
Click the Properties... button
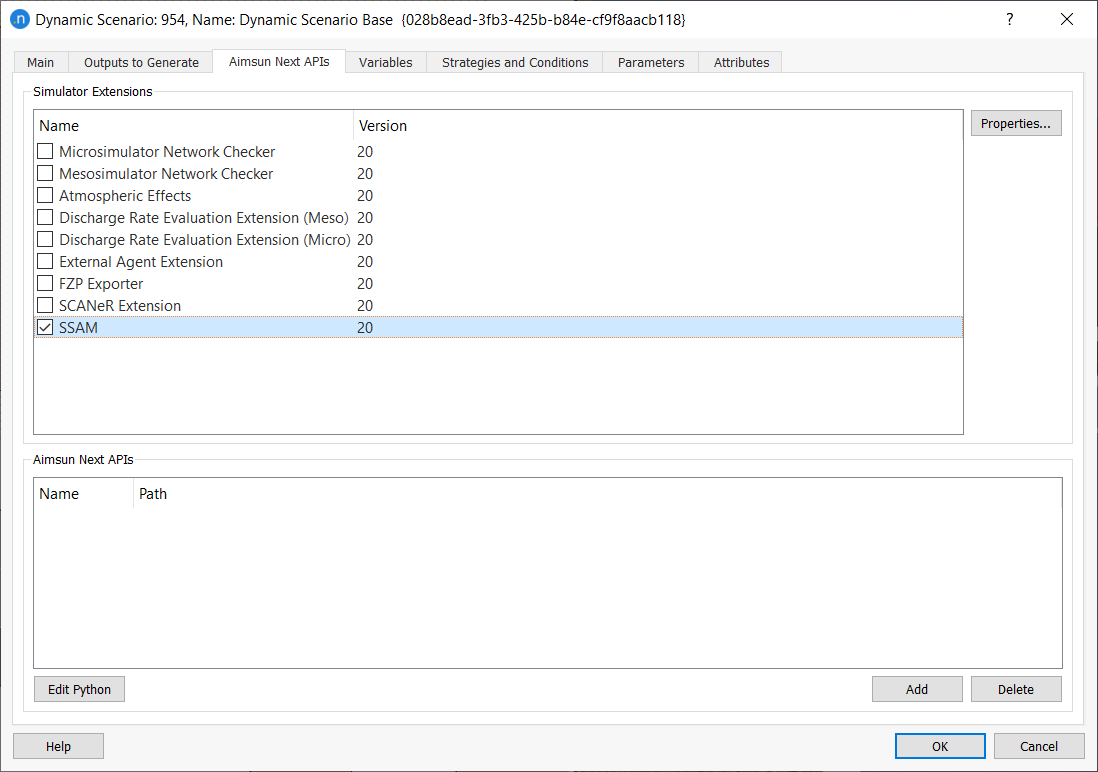point(1015,123)
